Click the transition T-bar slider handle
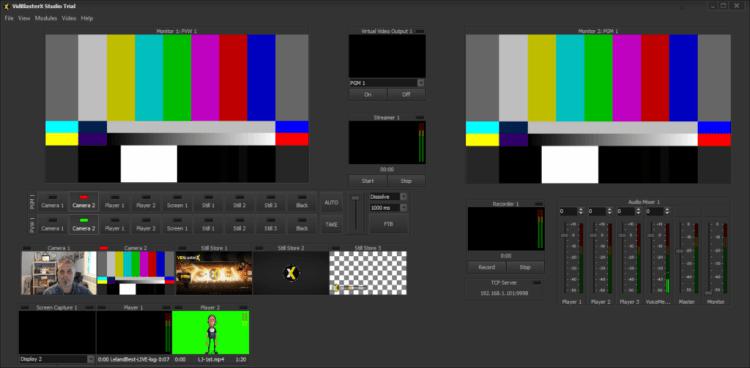 point(355,198)
